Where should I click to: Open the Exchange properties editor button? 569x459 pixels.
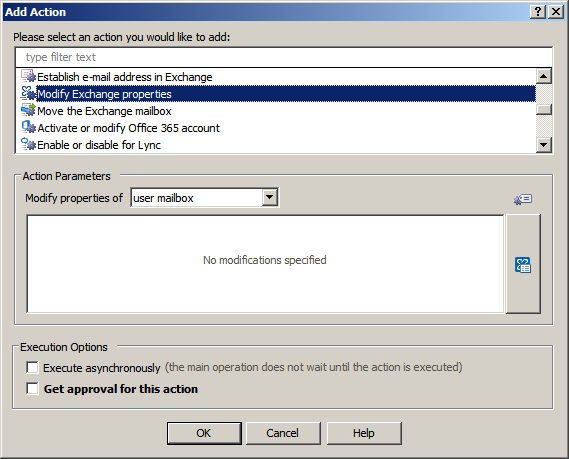(523, 264)
